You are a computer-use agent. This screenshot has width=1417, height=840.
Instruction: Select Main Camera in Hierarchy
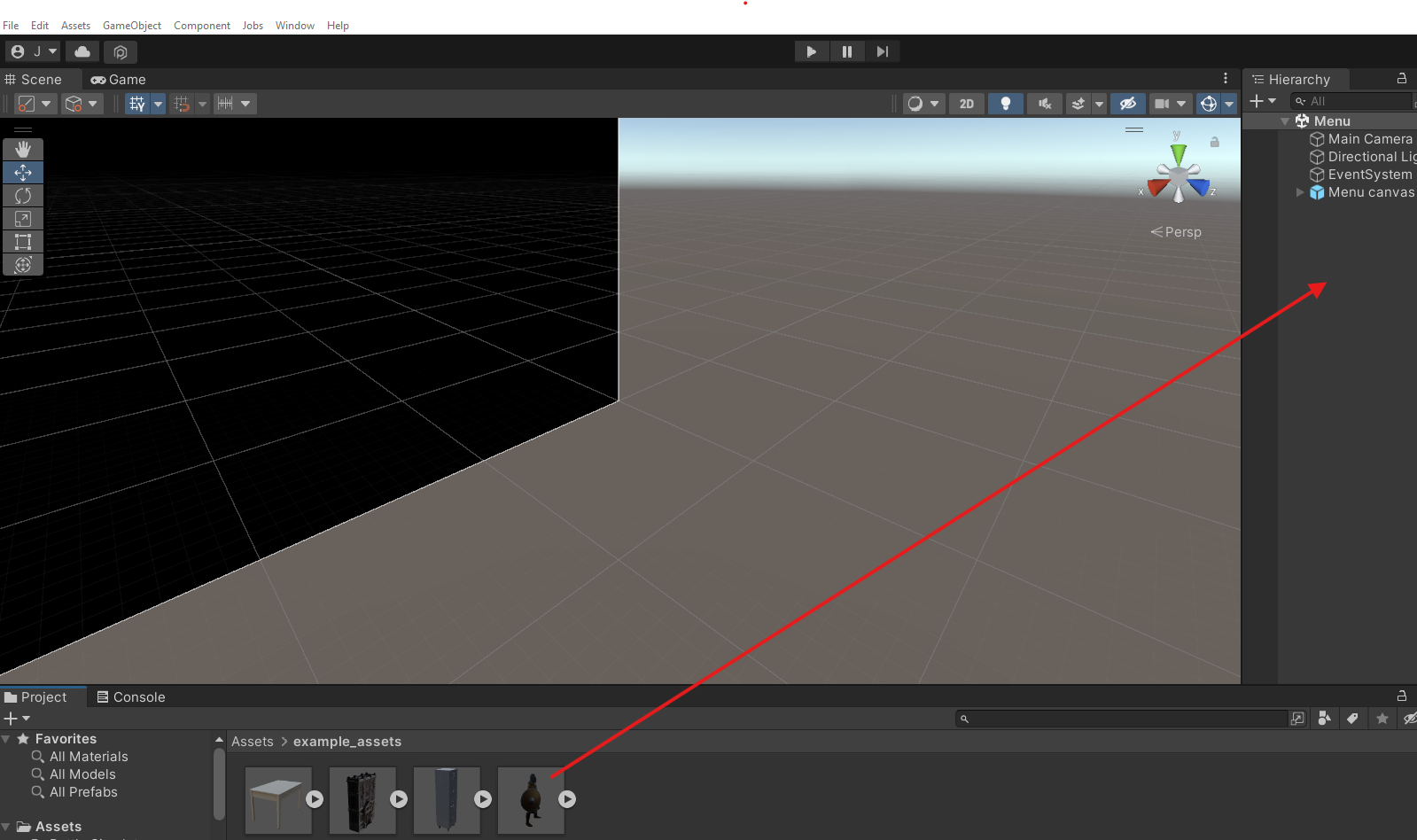[1370, 139]
